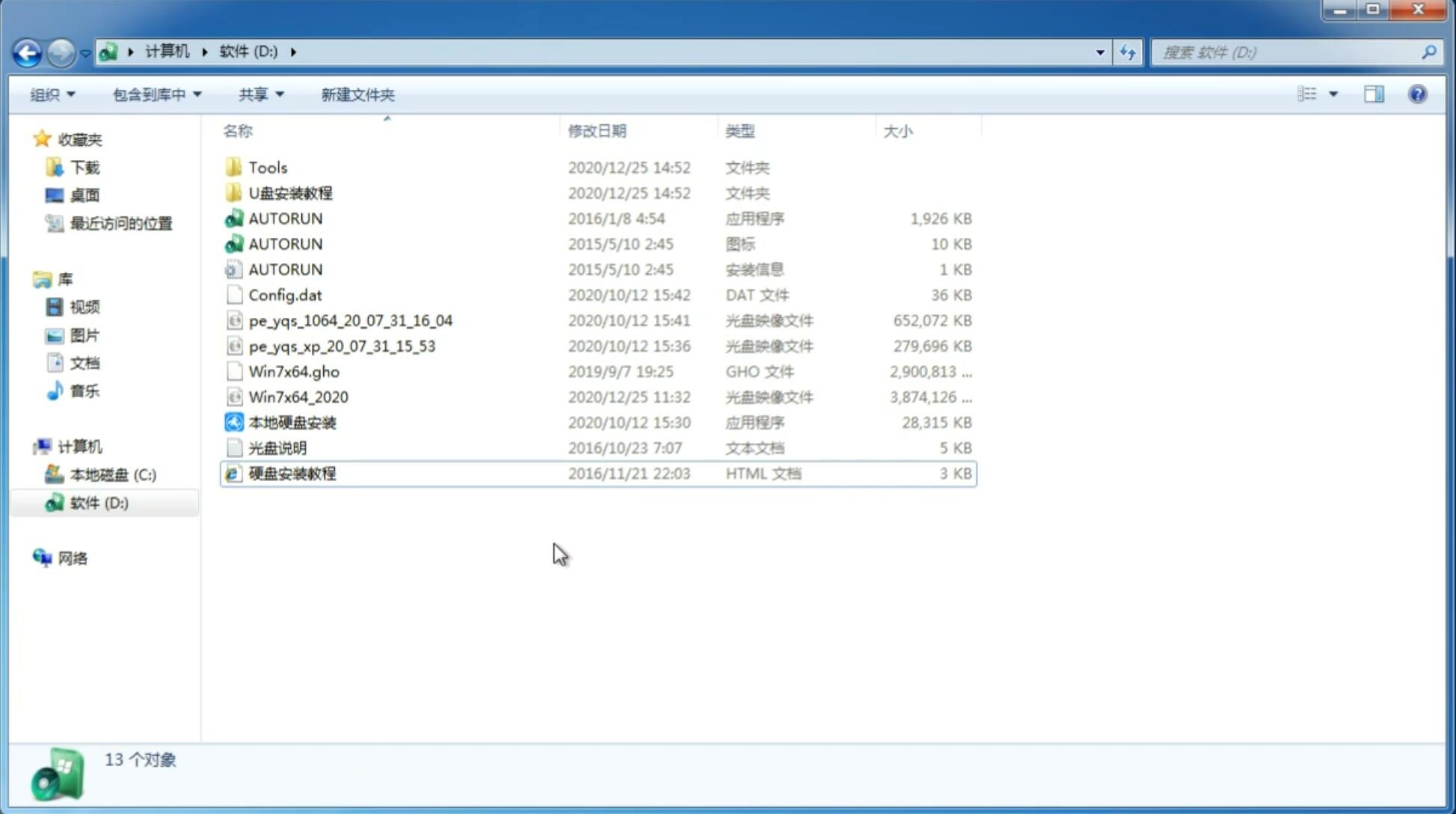Open the Tools folder
This screenshot has height=814, width=1456.
coord(268,167)
